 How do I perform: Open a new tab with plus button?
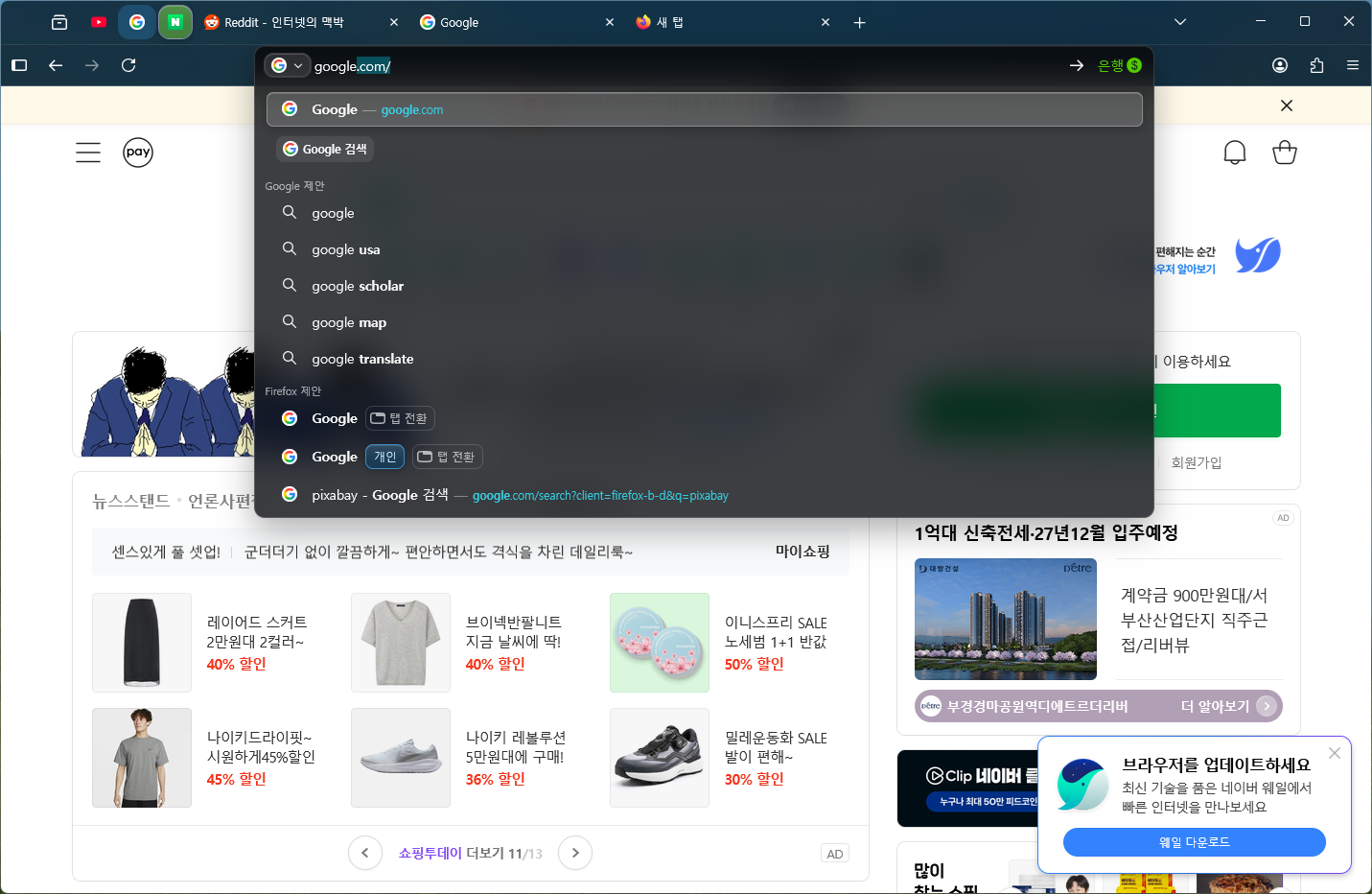point(860,22)
